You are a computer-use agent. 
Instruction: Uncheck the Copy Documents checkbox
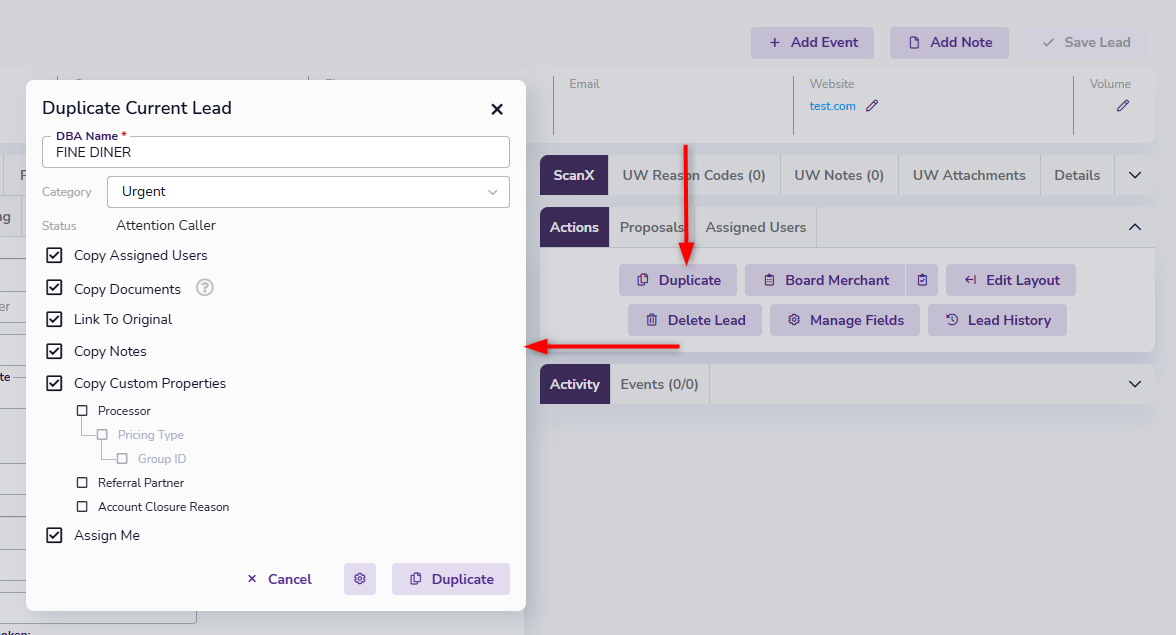coord(54,288)
